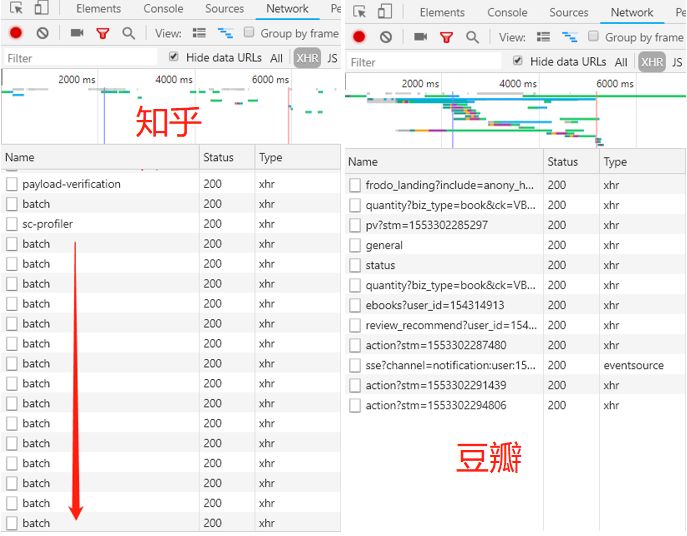Use large request rows in right panel
This screenshot has height=536, width=687.
click(x=543, y=37)
